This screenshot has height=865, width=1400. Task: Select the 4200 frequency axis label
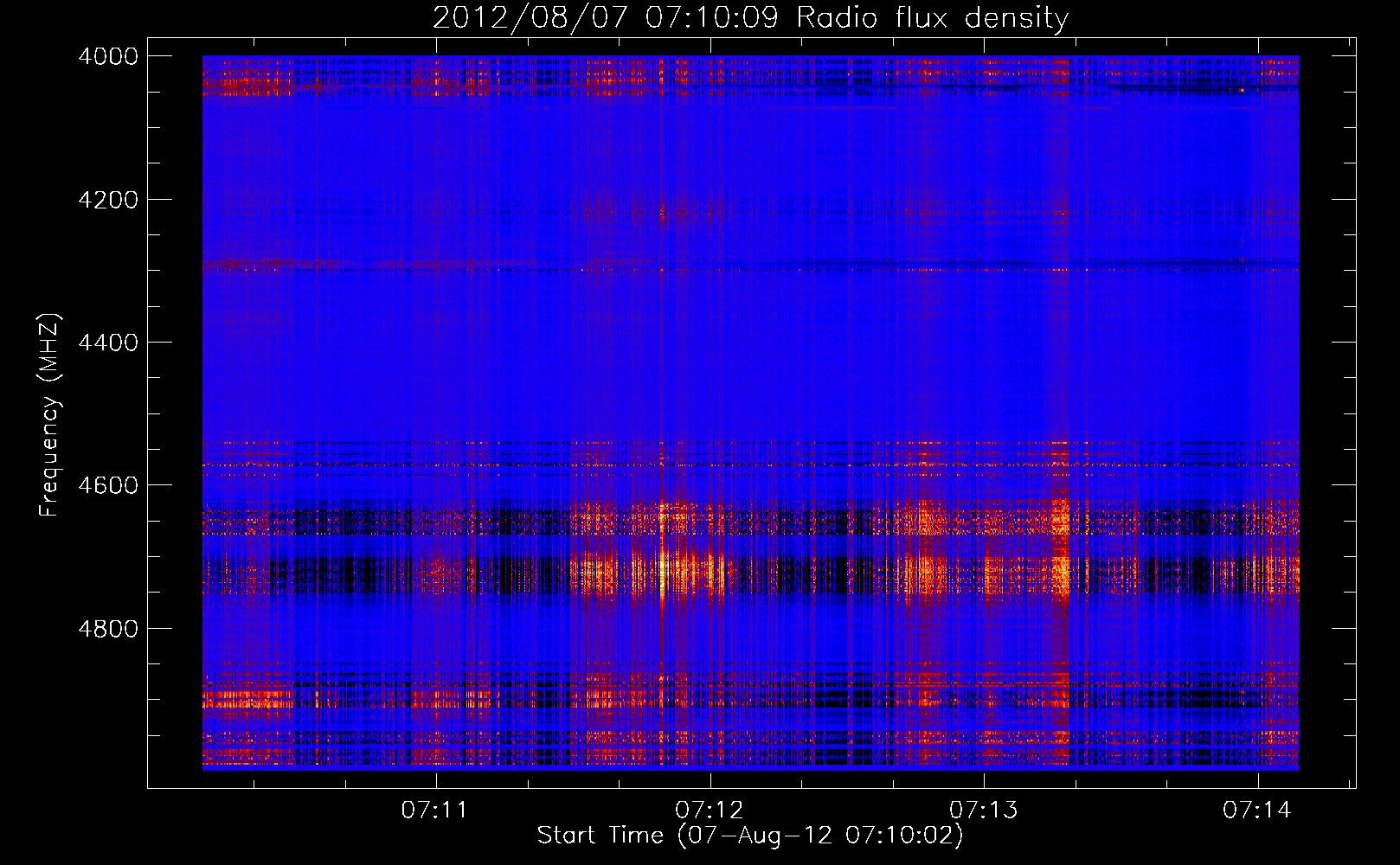coord(108,199)
